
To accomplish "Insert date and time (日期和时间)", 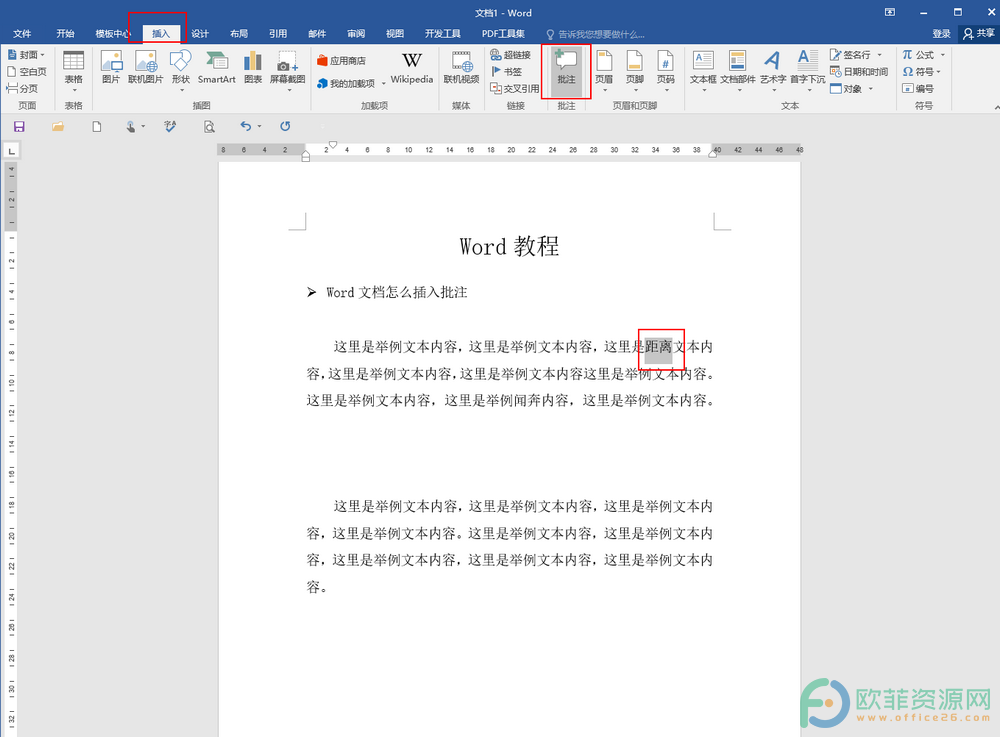I will coord(859,71).
